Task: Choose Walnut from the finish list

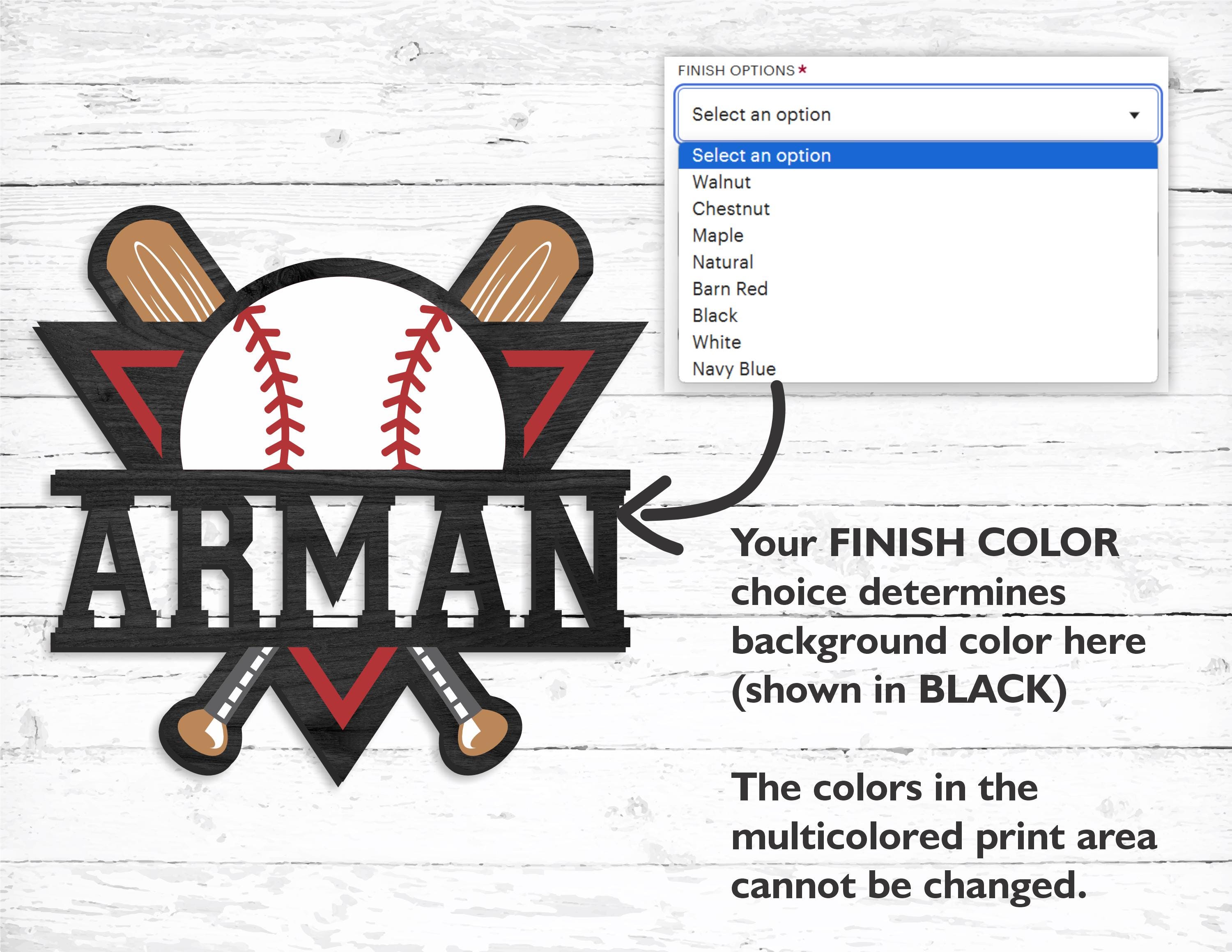Action: tap(918, 182)
